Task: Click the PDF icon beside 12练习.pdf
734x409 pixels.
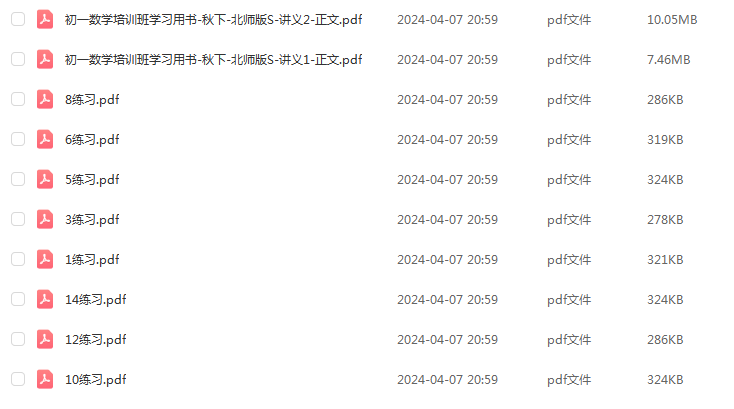Action: 45,339
